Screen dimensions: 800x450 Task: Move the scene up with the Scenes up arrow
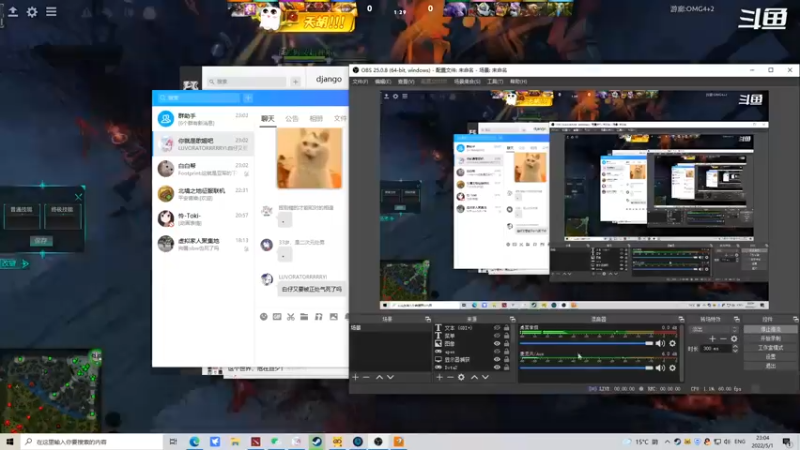[379, 377]
